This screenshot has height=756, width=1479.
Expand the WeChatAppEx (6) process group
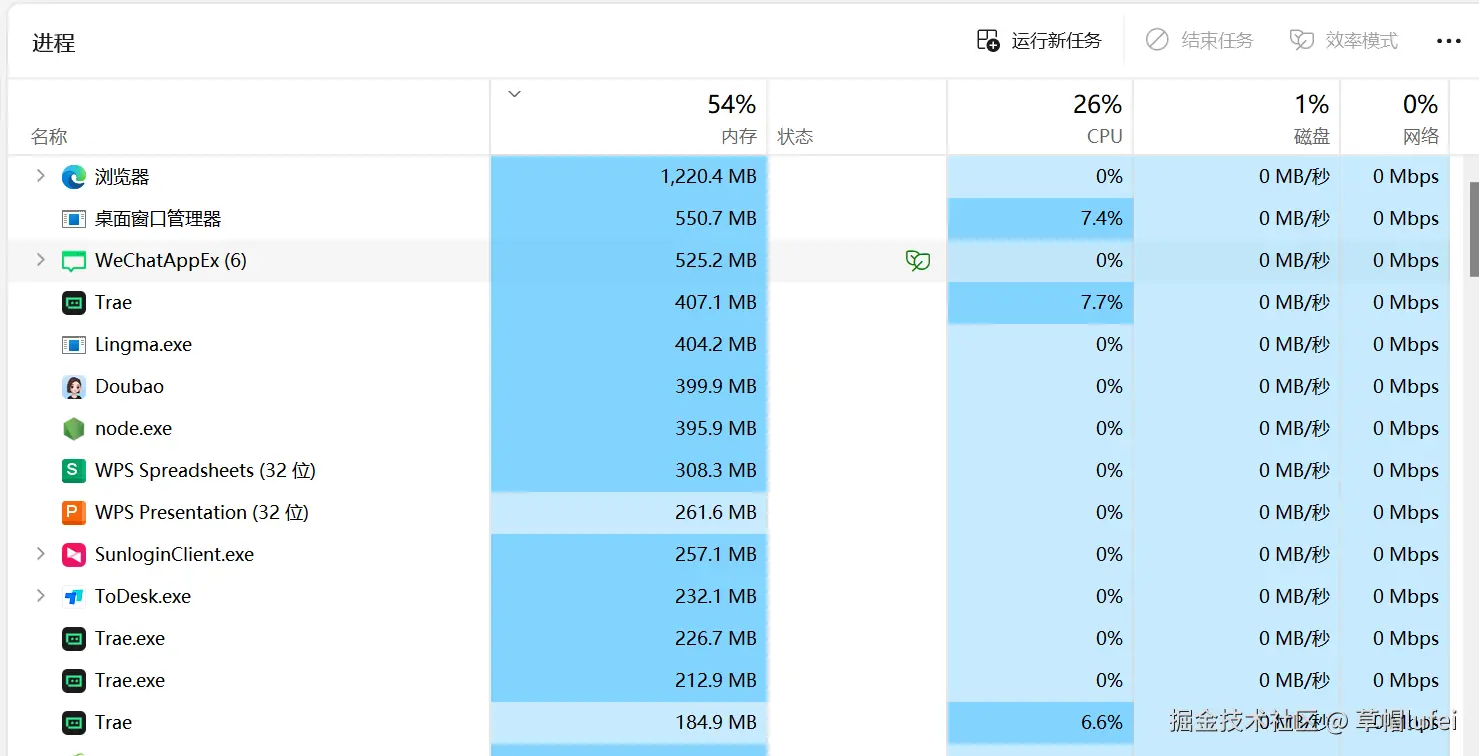tap(40, 260)
